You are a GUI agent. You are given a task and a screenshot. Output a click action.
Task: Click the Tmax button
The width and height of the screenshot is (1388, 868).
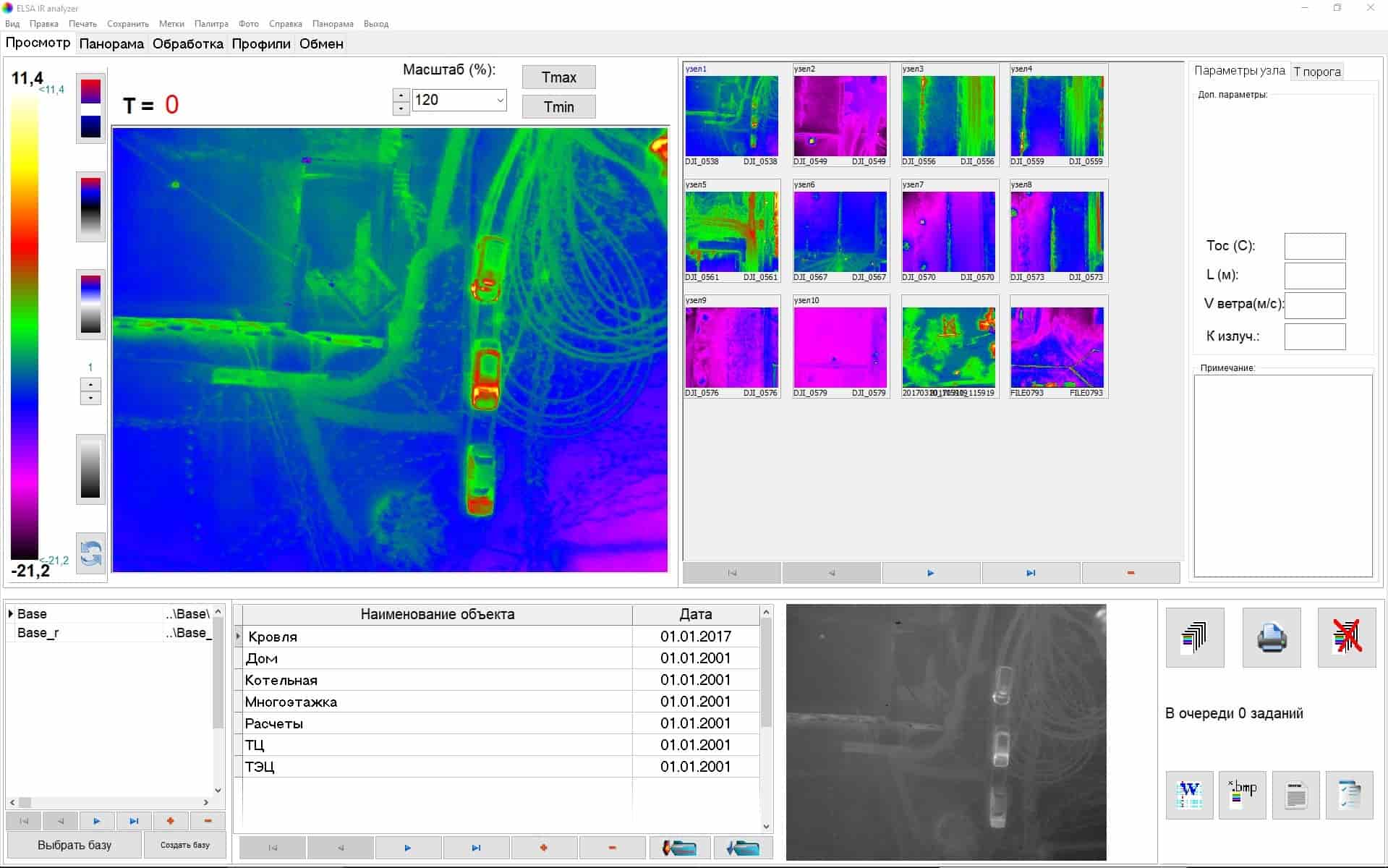pos(559,77)
